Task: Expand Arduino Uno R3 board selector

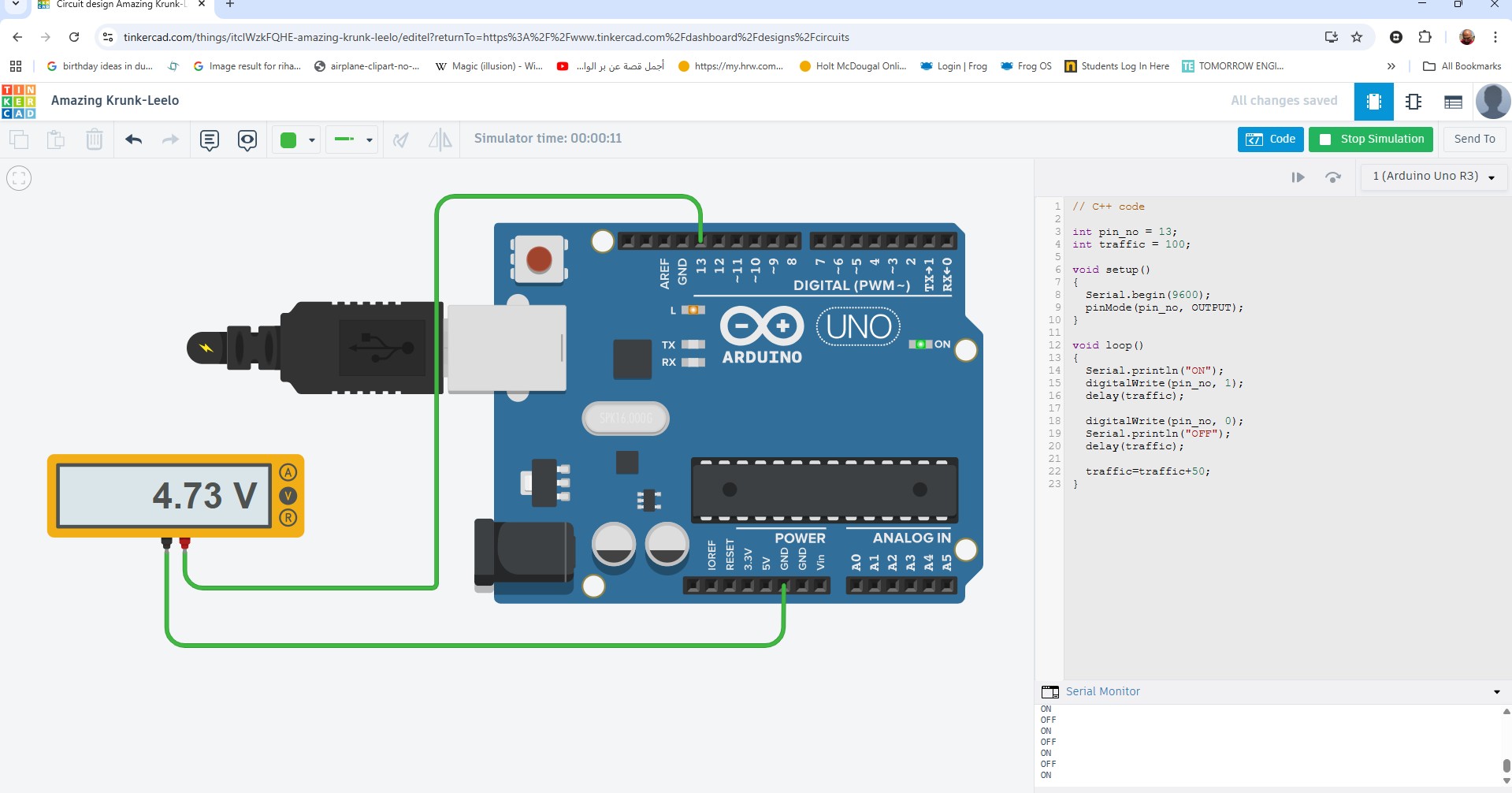Action: point(1433,177)
